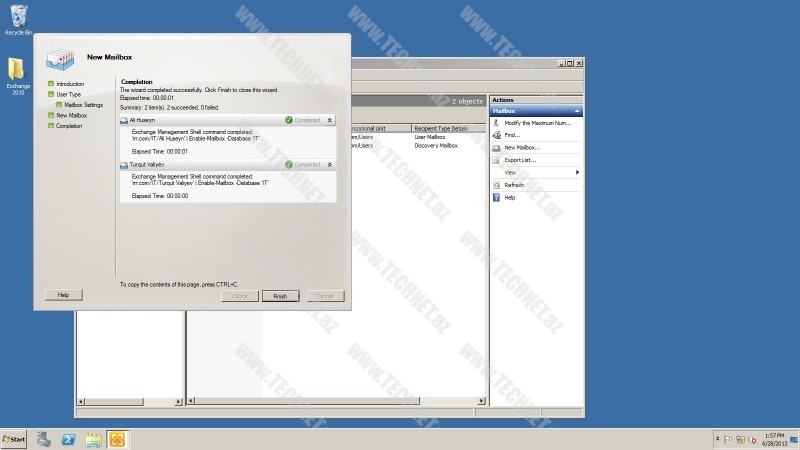
Task: Collapse the Turqut Valiyev result section
Action: [x=330, y=164]
